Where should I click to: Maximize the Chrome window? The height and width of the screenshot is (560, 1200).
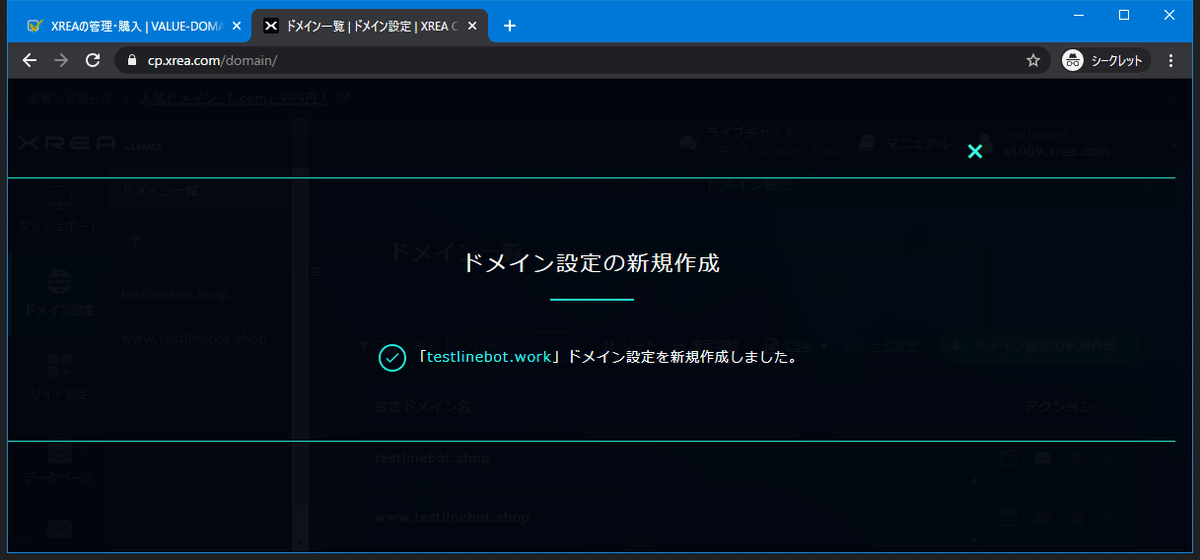pyautogui.click(x=1124, y=14)
